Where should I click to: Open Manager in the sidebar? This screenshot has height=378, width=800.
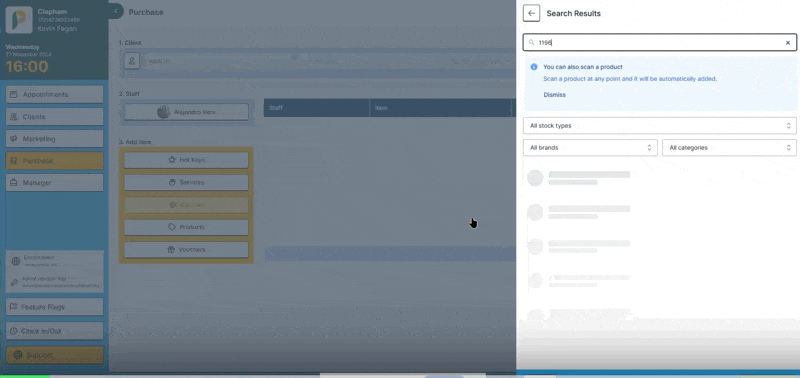pyautogui.click(x=55, y=183)
